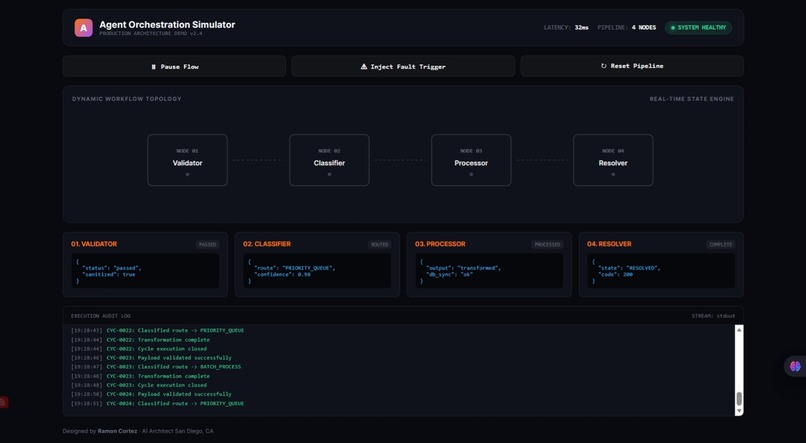Click the 'Agent Orchestration Simulator' title
Screen dimensions: 806x443
[167, 25]
